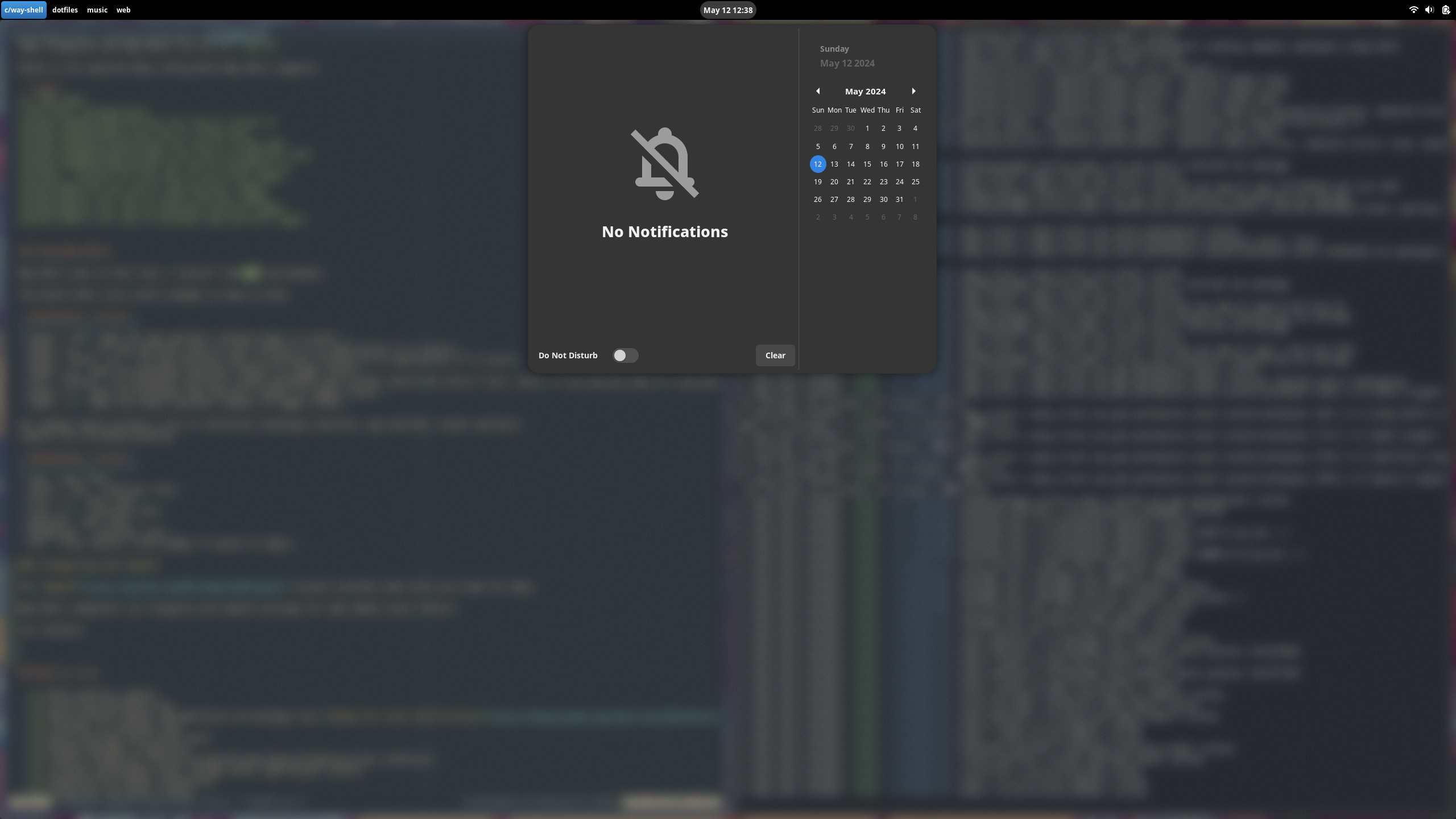Click the volume speaker icon
Viewport: 1456px width, 819px height.
click(1429, 10)
